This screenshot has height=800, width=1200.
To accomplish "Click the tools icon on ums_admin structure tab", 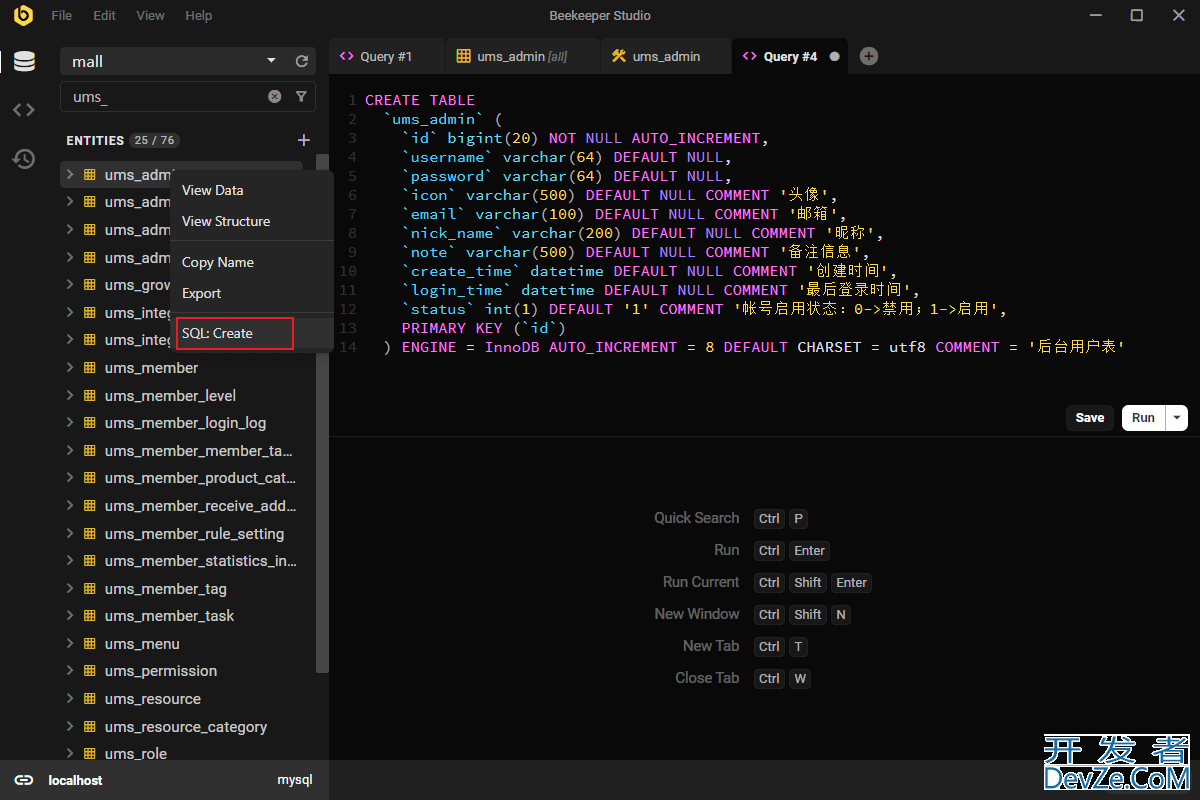I will (x=619, y=56).
